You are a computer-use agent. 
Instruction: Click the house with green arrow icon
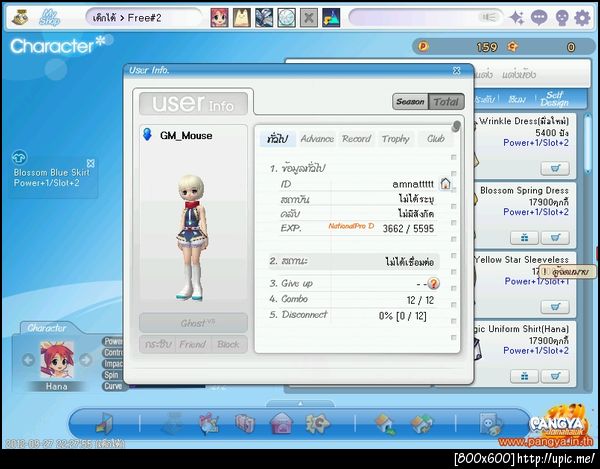pyautogui.click(x=385, y=423)
